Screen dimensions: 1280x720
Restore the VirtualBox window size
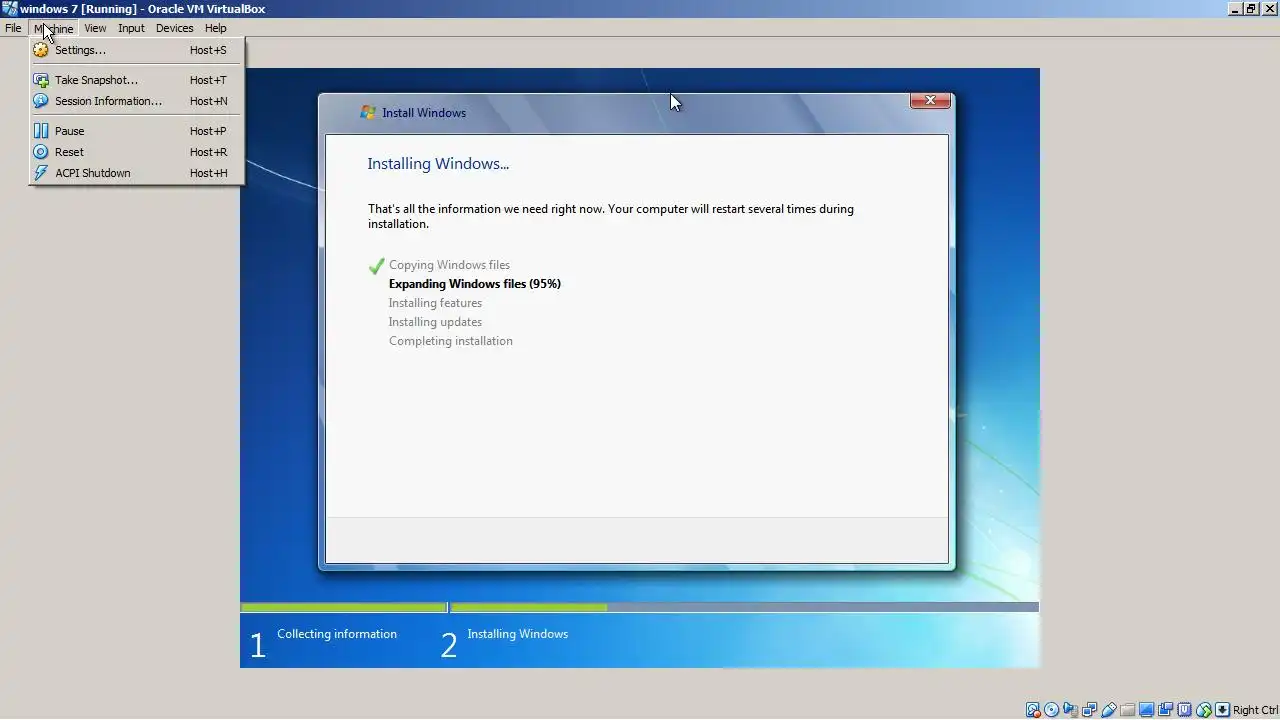(1251, 9)
